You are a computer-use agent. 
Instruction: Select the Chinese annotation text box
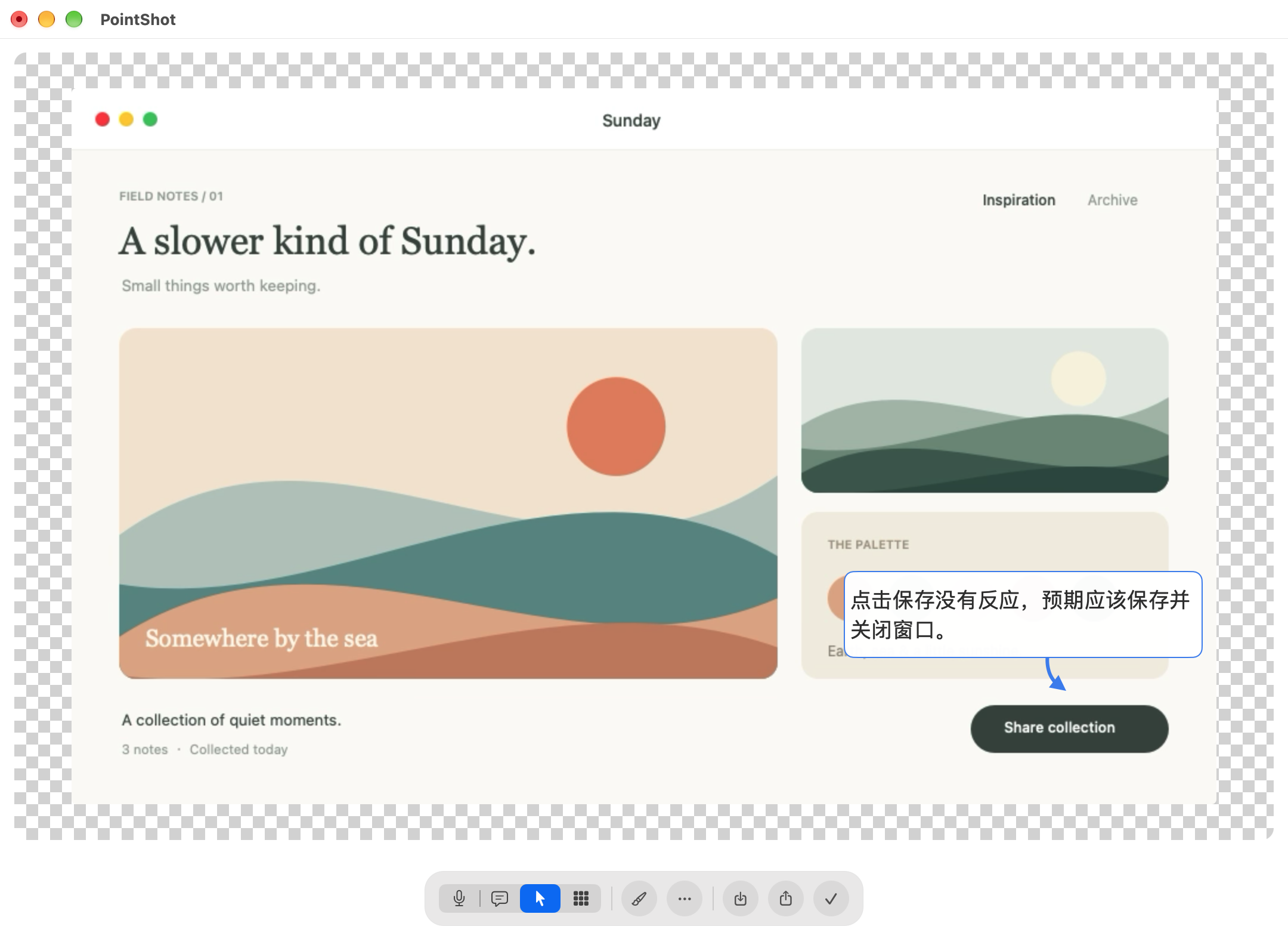(x=1023, y=614)
